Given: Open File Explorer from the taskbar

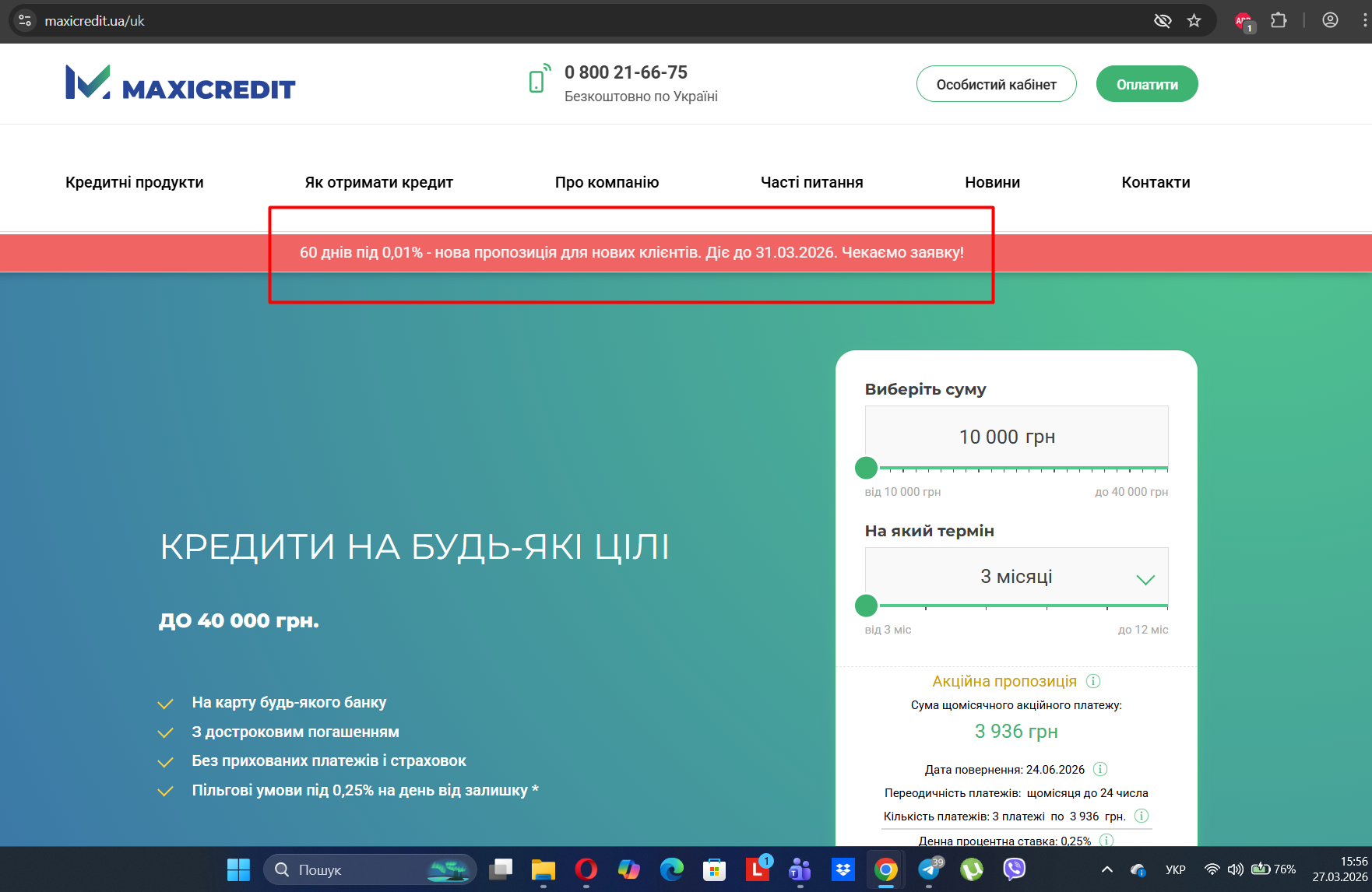Looking at the screenshot, I should tap(544, 869).
